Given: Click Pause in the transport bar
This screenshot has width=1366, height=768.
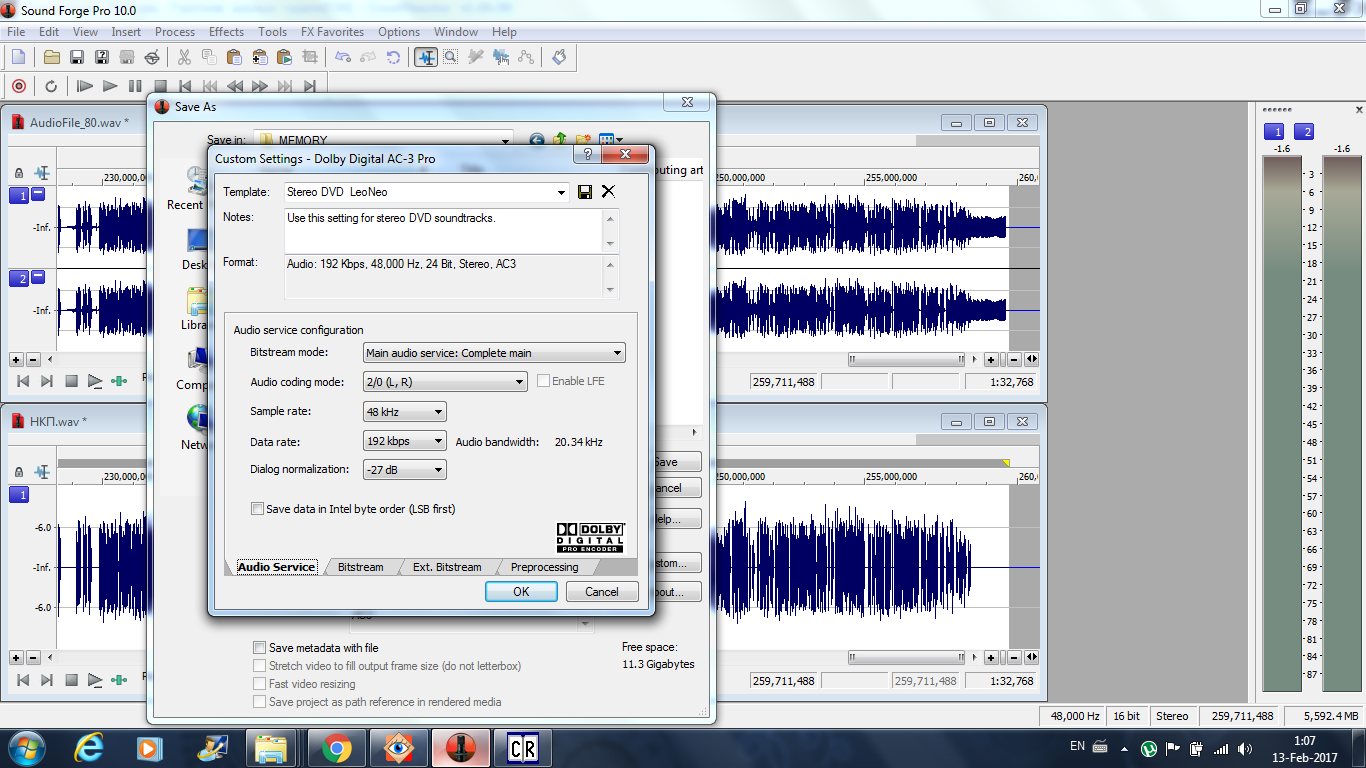Looking at the screenshot, I should click(135, 86).
